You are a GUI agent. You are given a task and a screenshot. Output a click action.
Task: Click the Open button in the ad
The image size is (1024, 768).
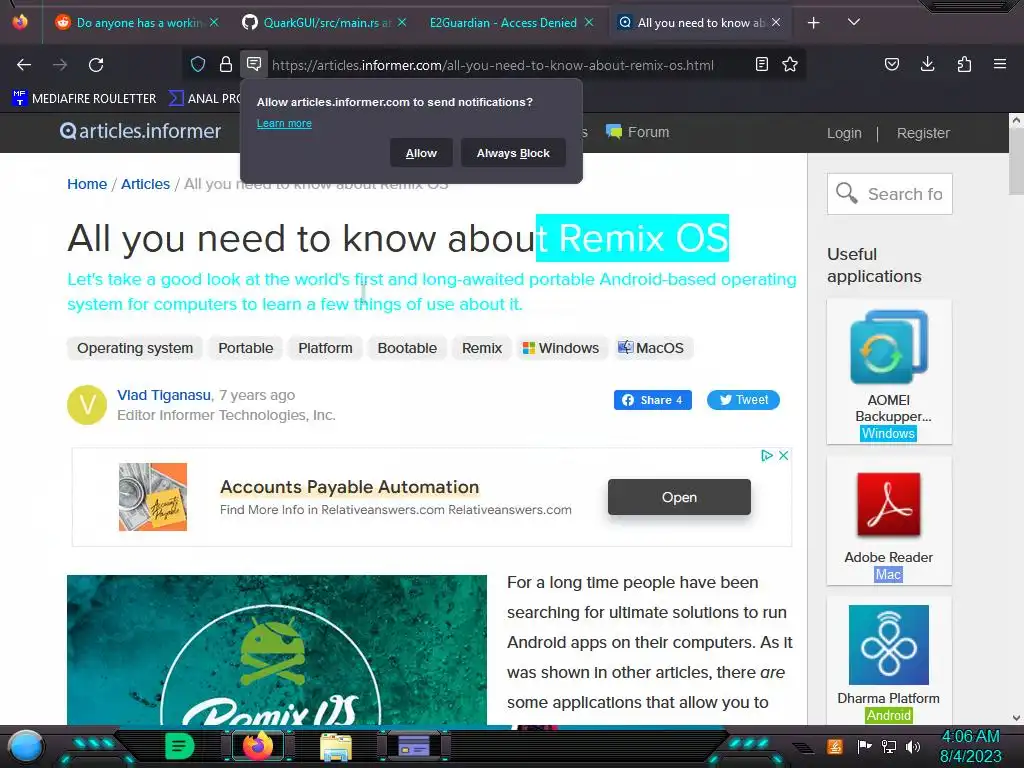pyautogui.click(x=679, y=497)
